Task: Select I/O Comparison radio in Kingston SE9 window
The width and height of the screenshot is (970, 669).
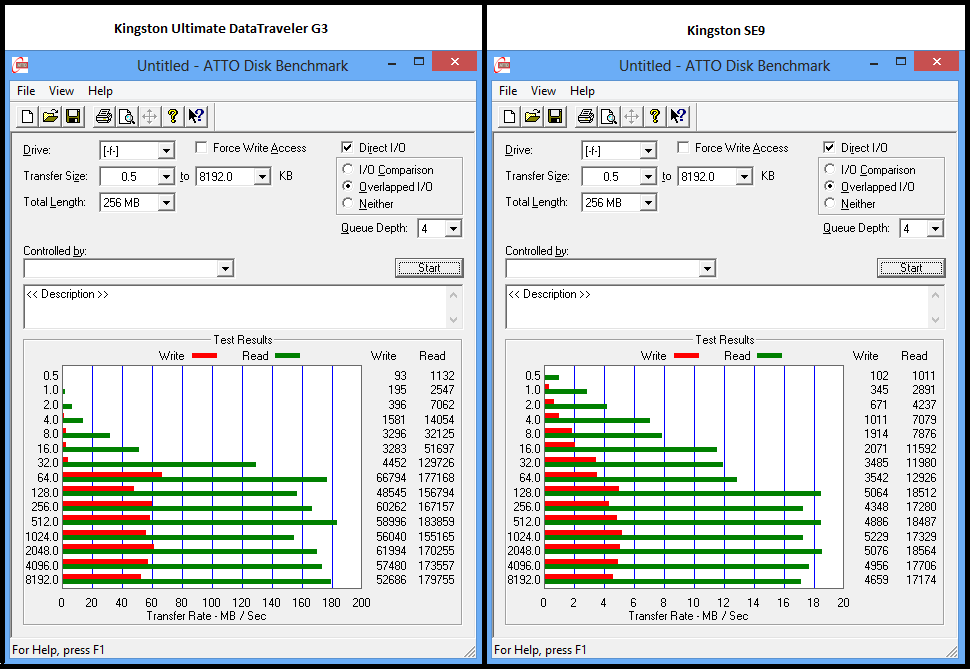Action: coord(830,169)
